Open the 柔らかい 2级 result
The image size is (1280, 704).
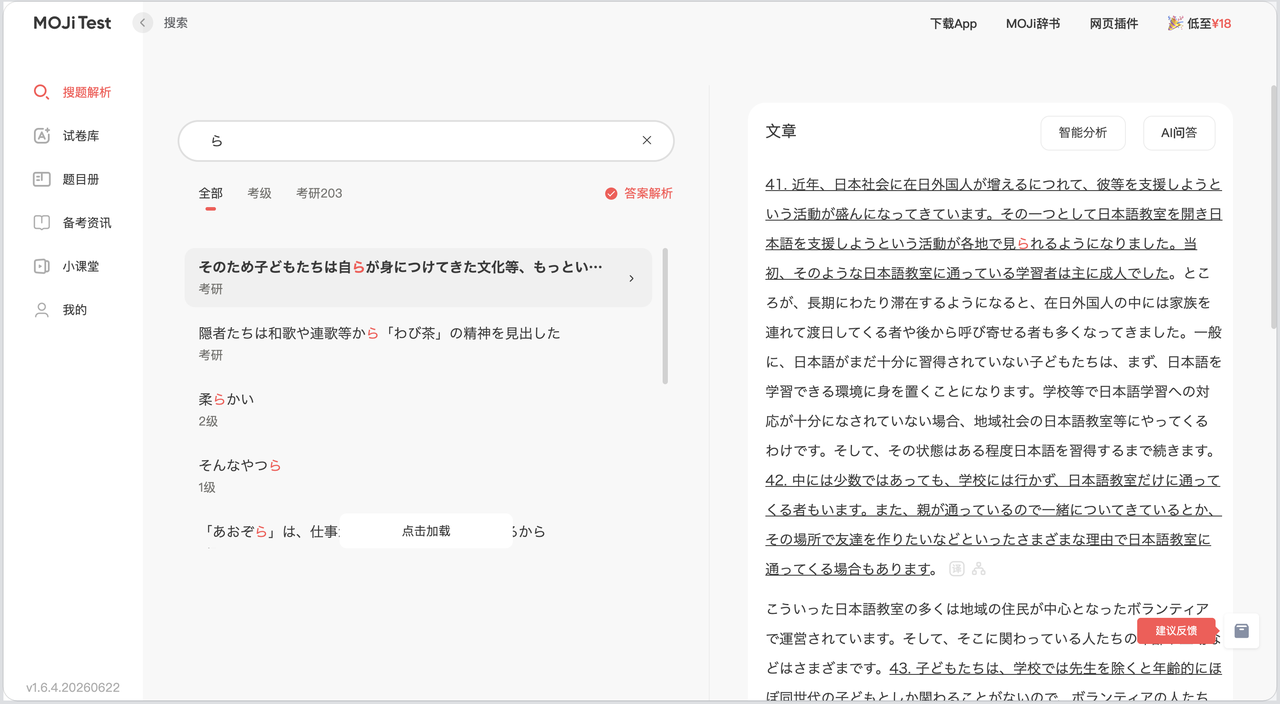(418, 409)
